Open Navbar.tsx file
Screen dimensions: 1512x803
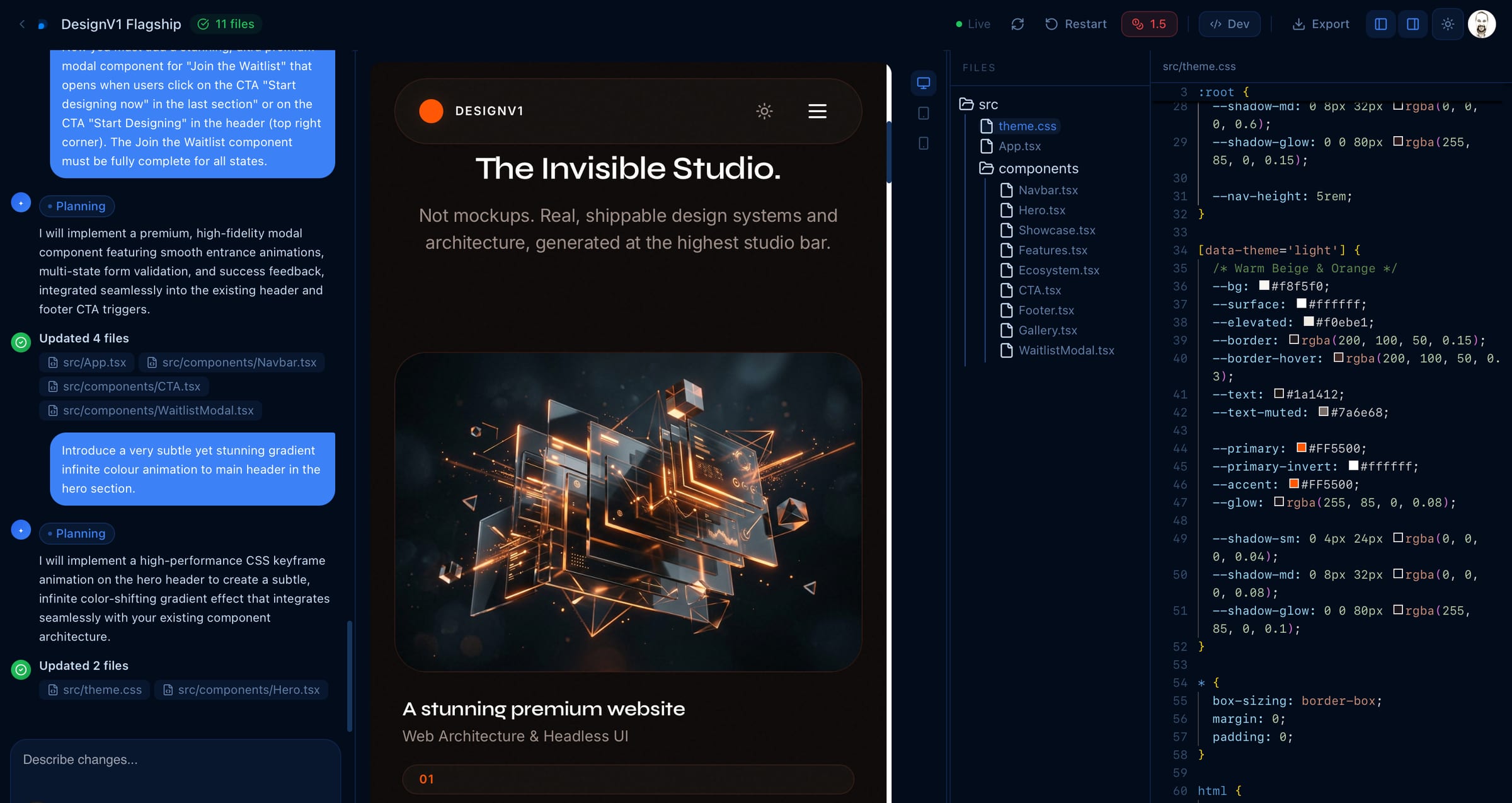click(1039, 190)
